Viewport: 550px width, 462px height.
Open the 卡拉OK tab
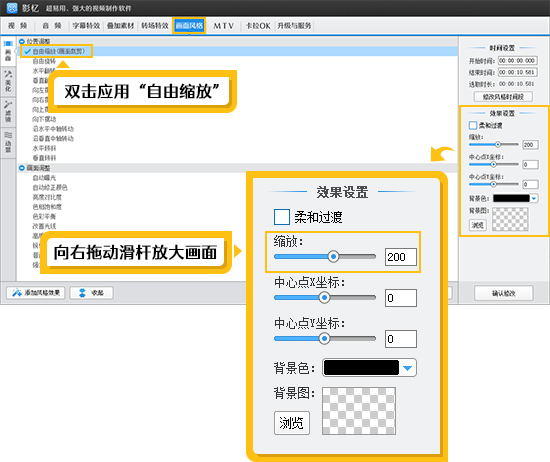click(x=258, y=26)
